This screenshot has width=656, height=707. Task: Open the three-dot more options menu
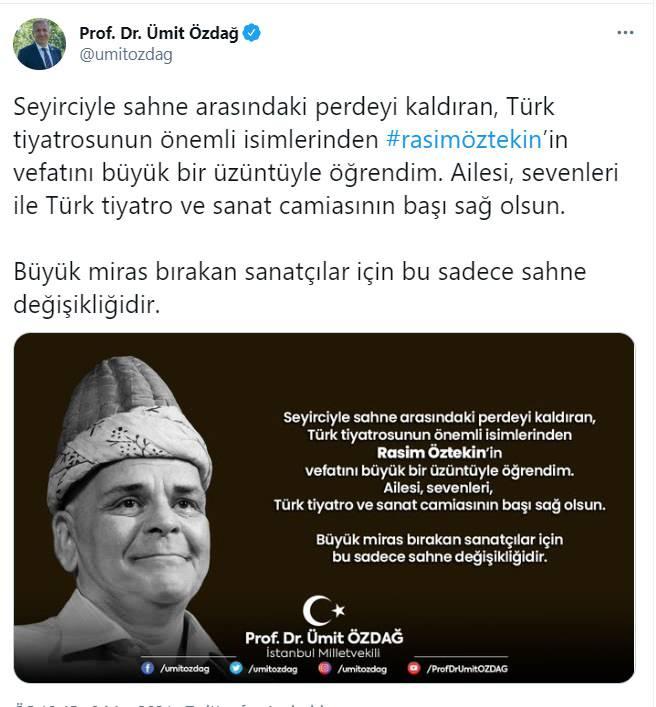click(625, 32)
